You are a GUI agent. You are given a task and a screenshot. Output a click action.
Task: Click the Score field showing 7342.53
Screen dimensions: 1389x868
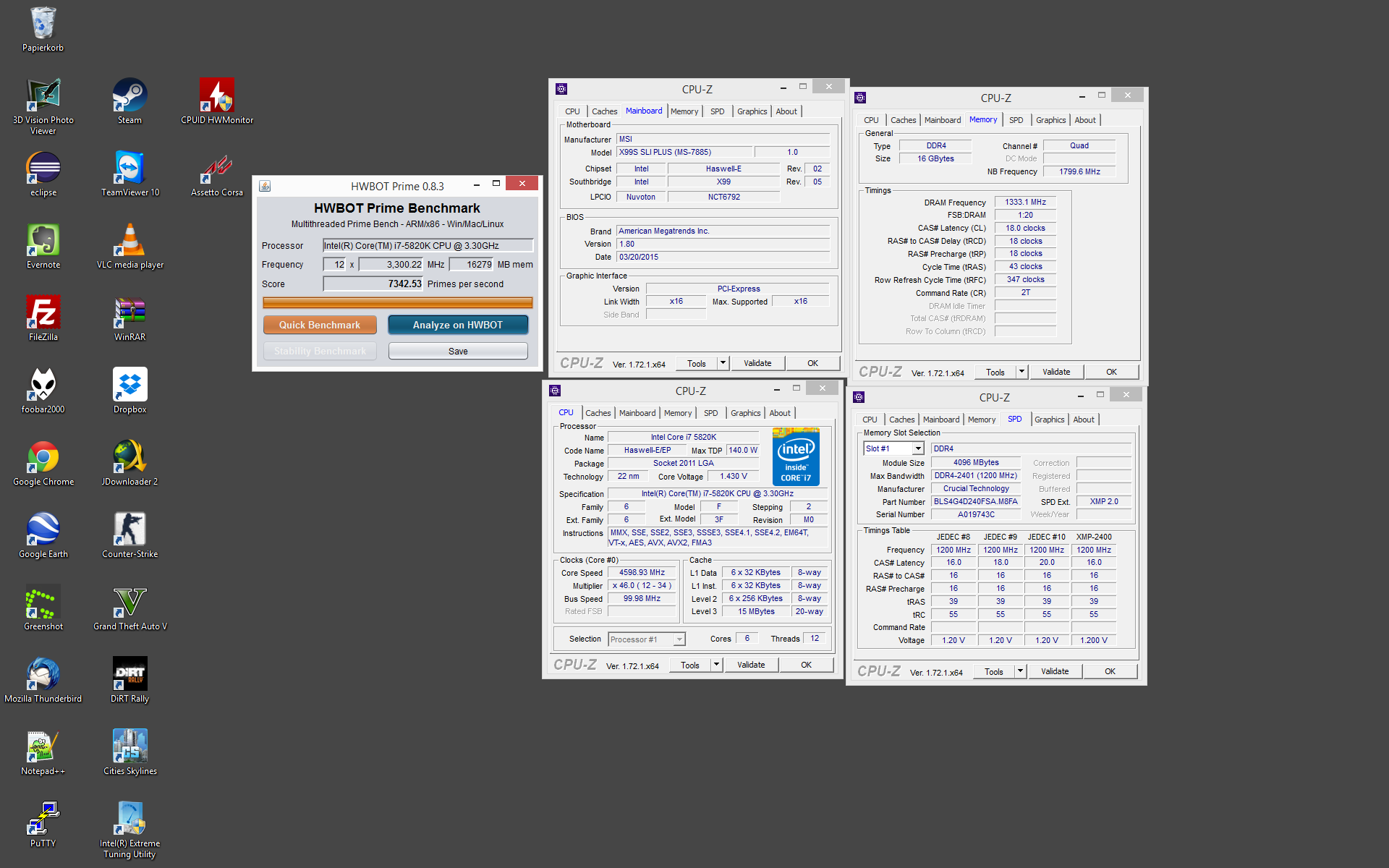click(373, 284)
